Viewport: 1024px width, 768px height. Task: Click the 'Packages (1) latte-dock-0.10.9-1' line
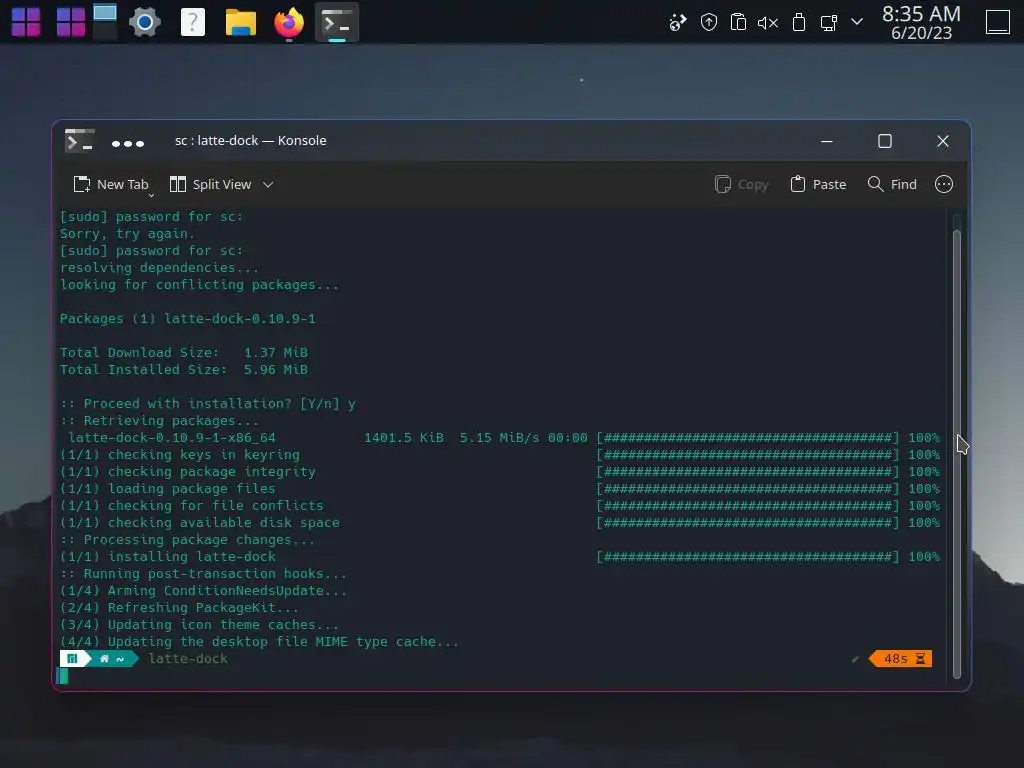187,319
